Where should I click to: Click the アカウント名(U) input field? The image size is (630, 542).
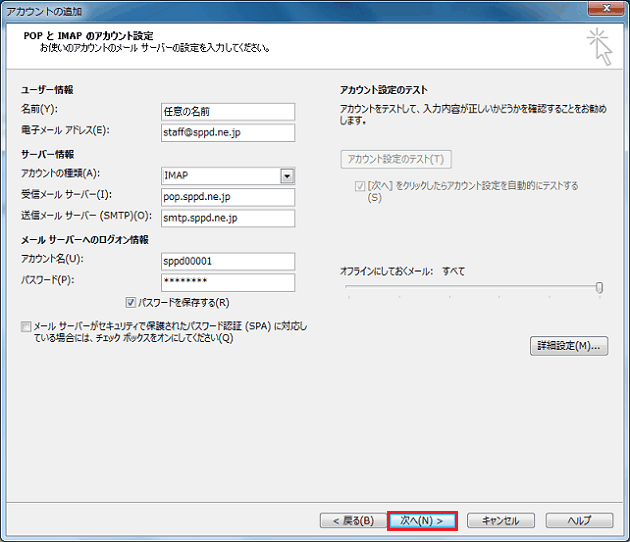click(227, 261)
